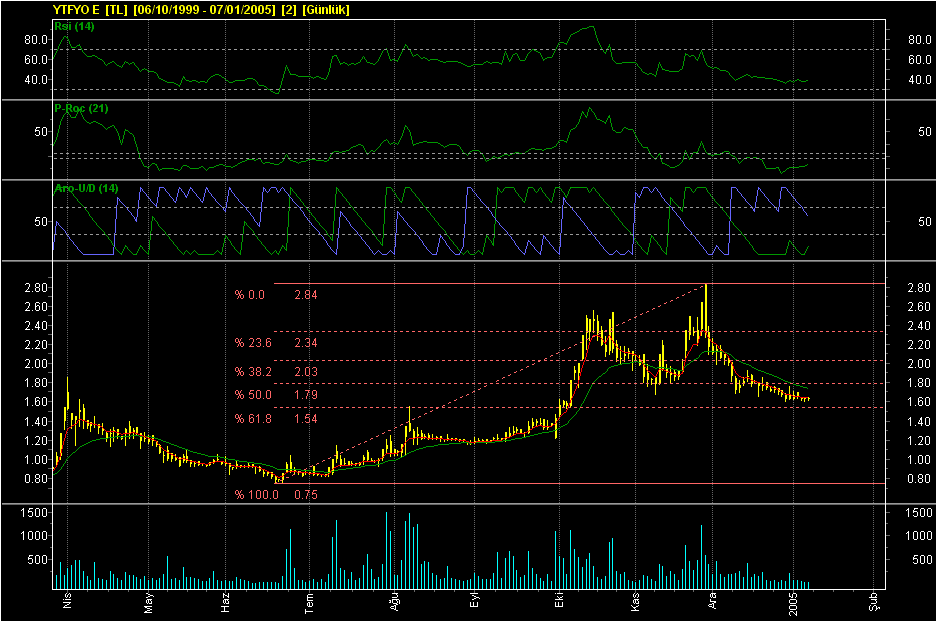Select the Tem month label
This screenshot has height=622, width=937.
[x=309, y=602]
